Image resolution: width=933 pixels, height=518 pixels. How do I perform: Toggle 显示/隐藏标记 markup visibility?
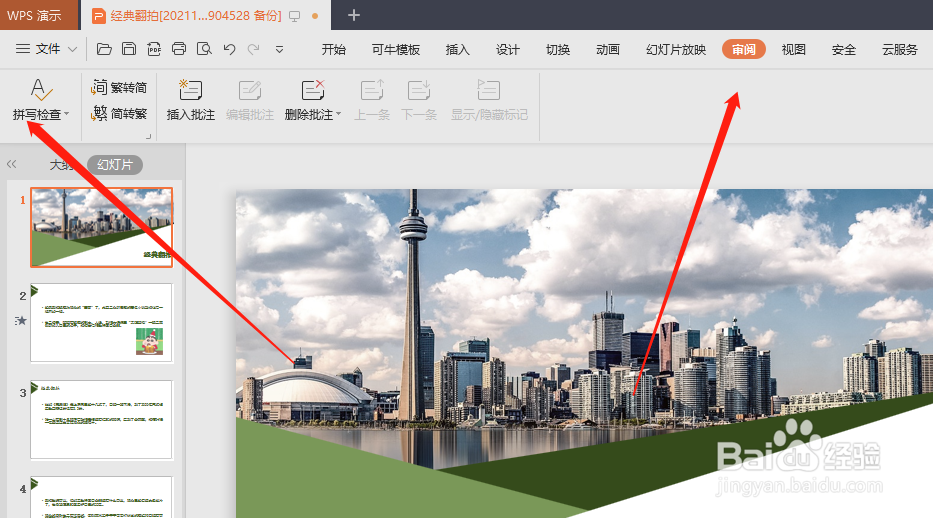tap(489, 100)
